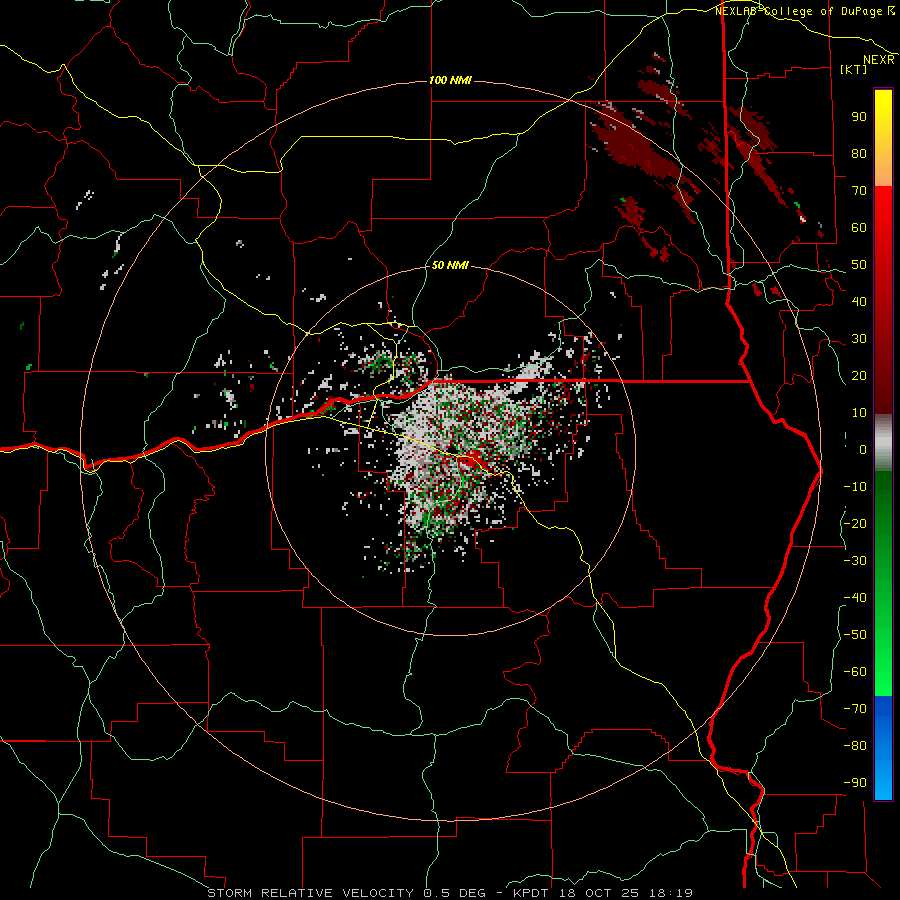
Task: Click the 50 NMI range ring label
Action: pos(450,265)
